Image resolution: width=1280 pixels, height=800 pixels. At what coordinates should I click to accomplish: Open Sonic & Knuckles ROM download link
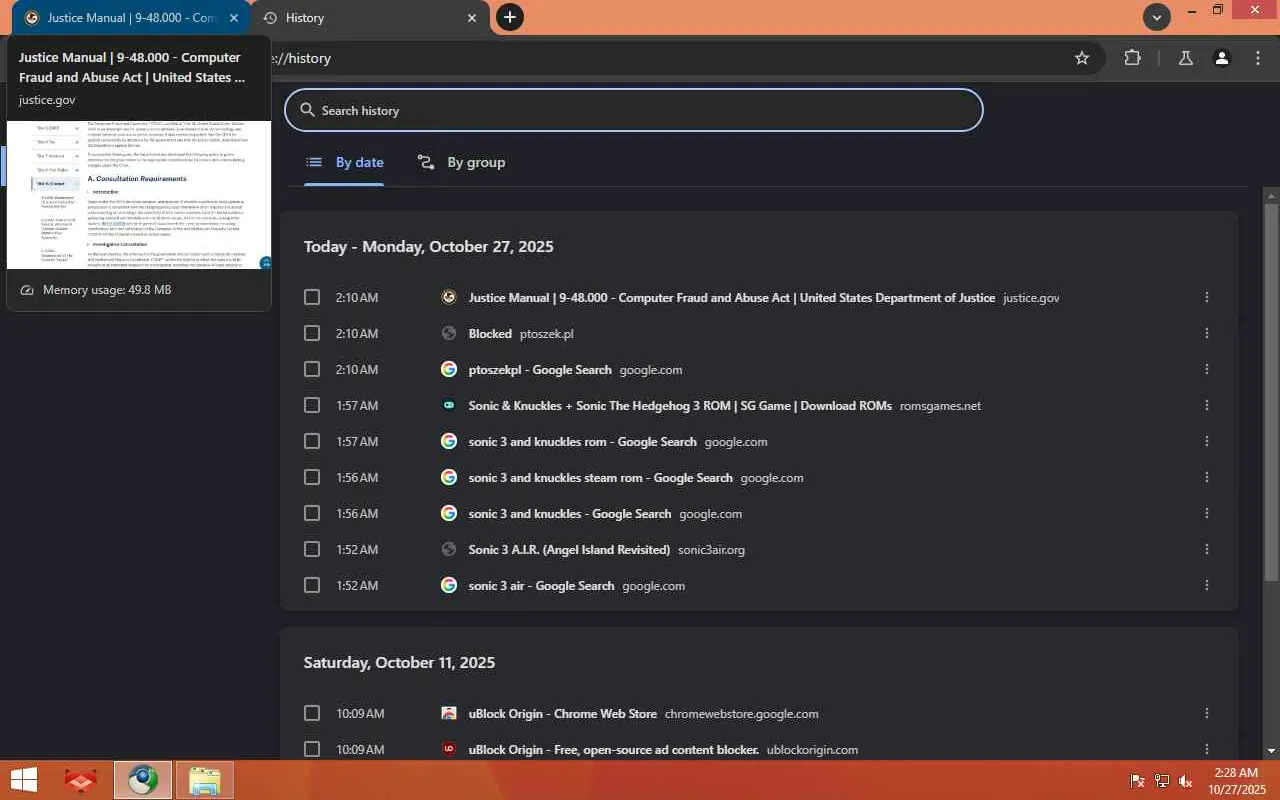click(680, 405)
